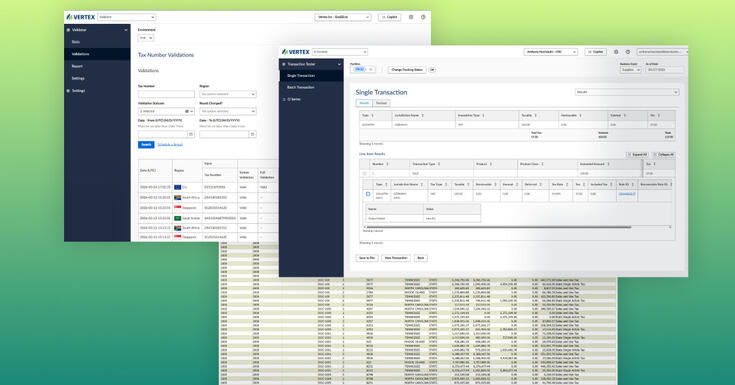
Task: Click the Date To input field
Action: (224, 134)
